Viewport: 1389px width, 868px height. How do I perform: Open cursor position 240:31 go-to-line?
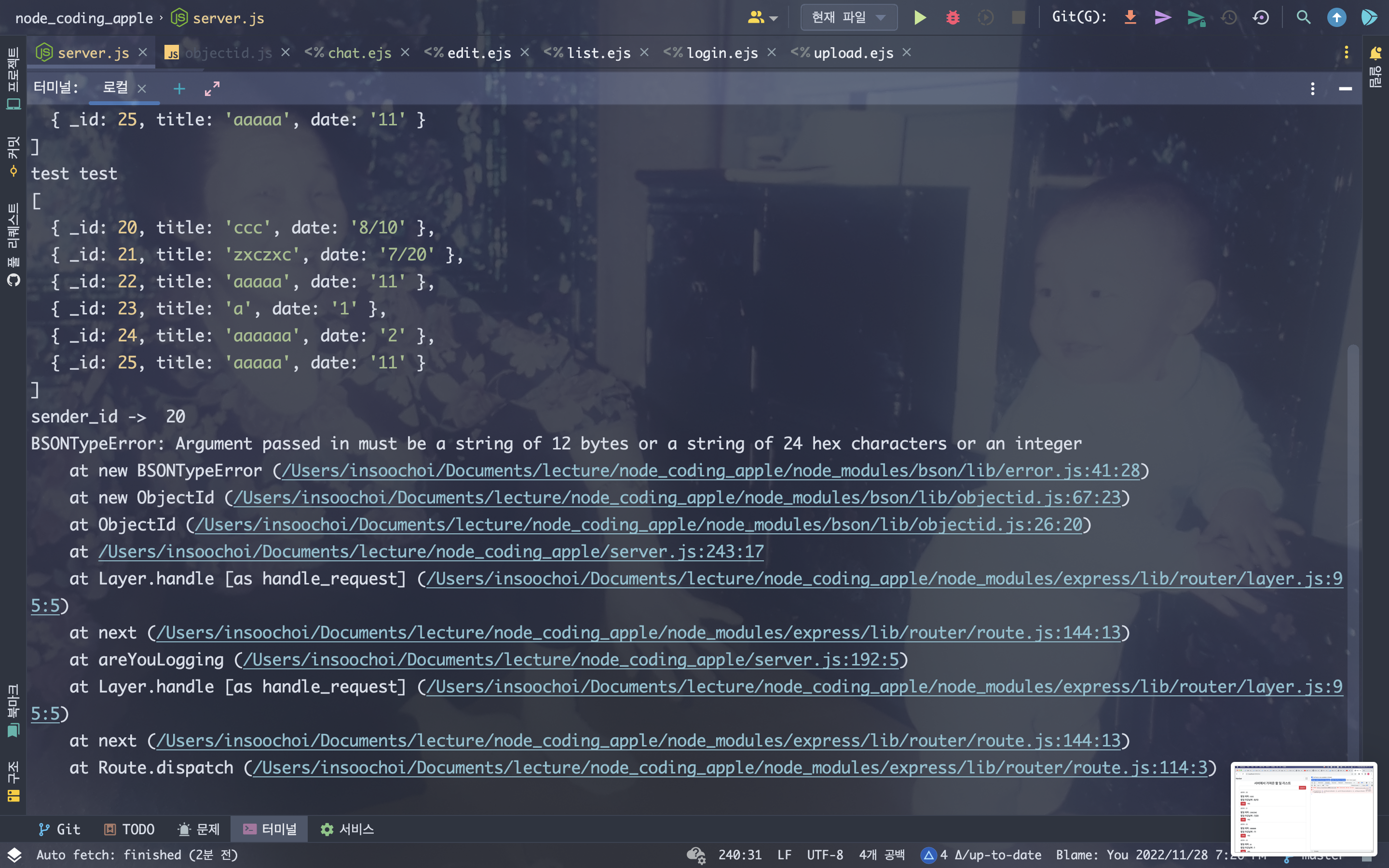point(740,855)
